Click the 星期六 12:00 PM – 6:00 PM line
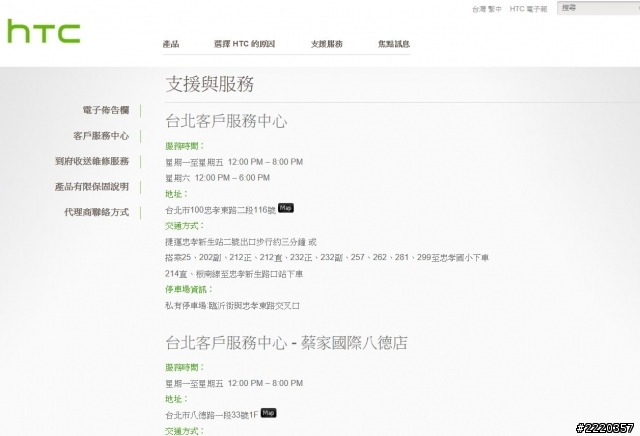Viewport: 640px width, 436px height. pyautogui.click(x=218, y=178)
